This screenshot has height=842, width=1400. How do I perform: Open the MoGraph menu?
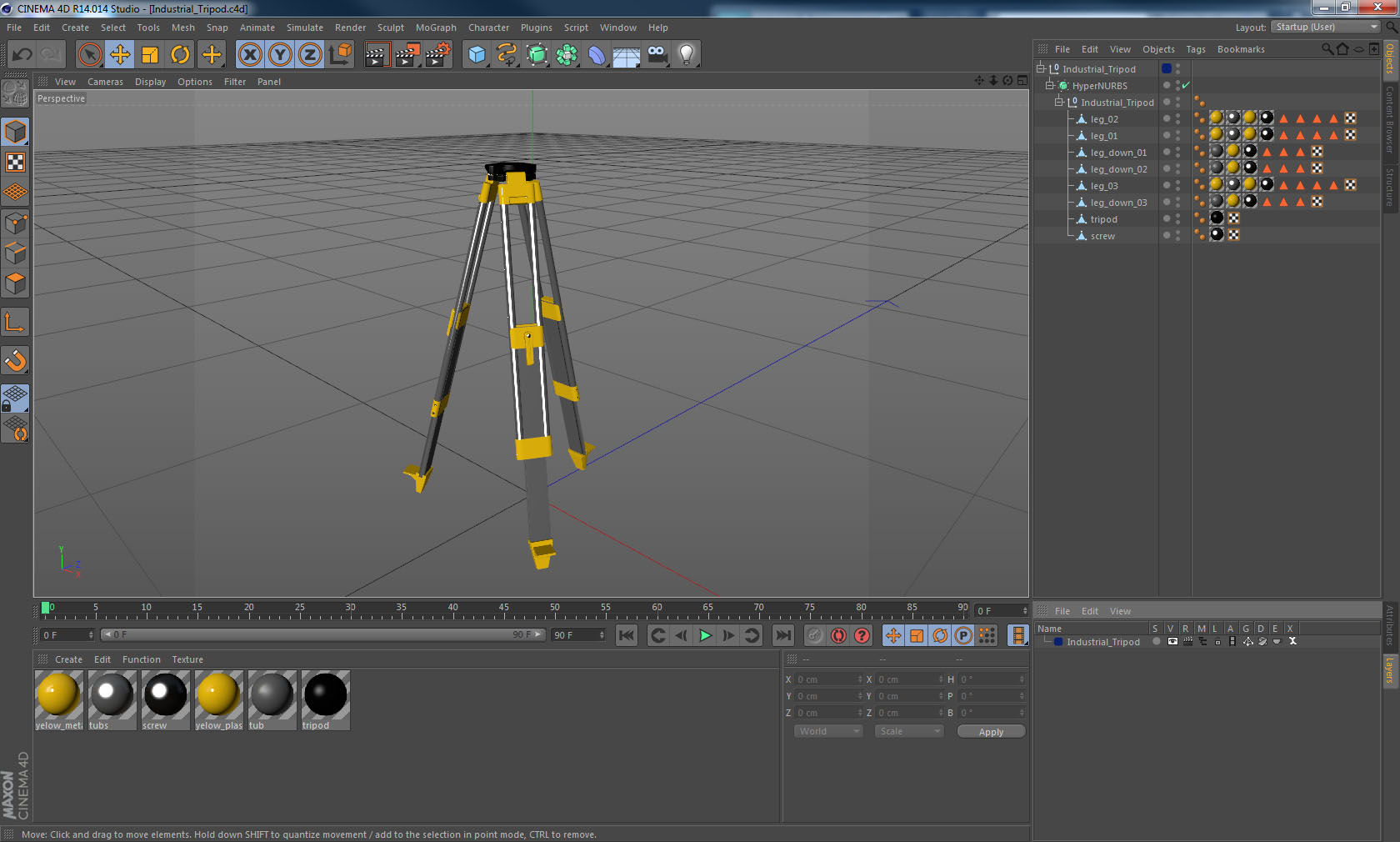pos(436,28)
